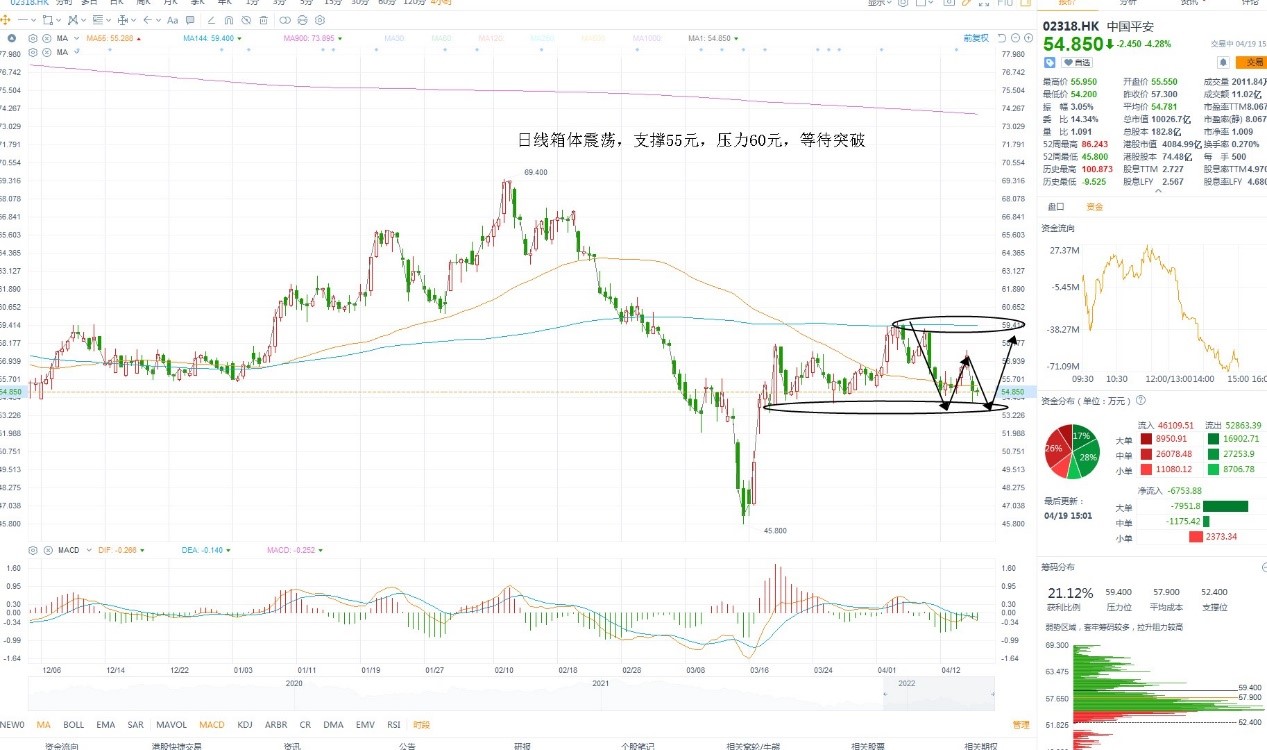The image size is (1267, 750).
Task: Click the 21.12% profit ratio value
Action: (1068, 592)
